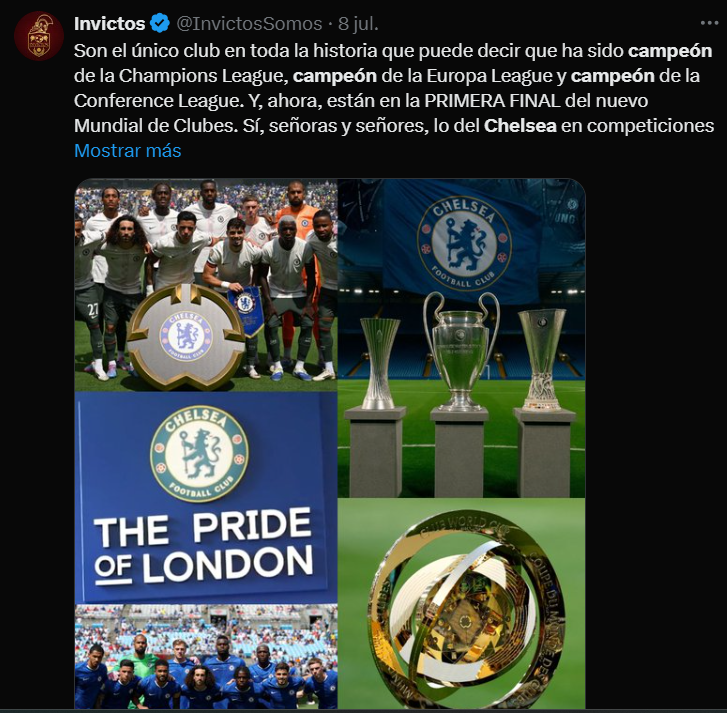Click the blue Chelsea pennant held by player
727x713 pixels.
tap(245, 310)
